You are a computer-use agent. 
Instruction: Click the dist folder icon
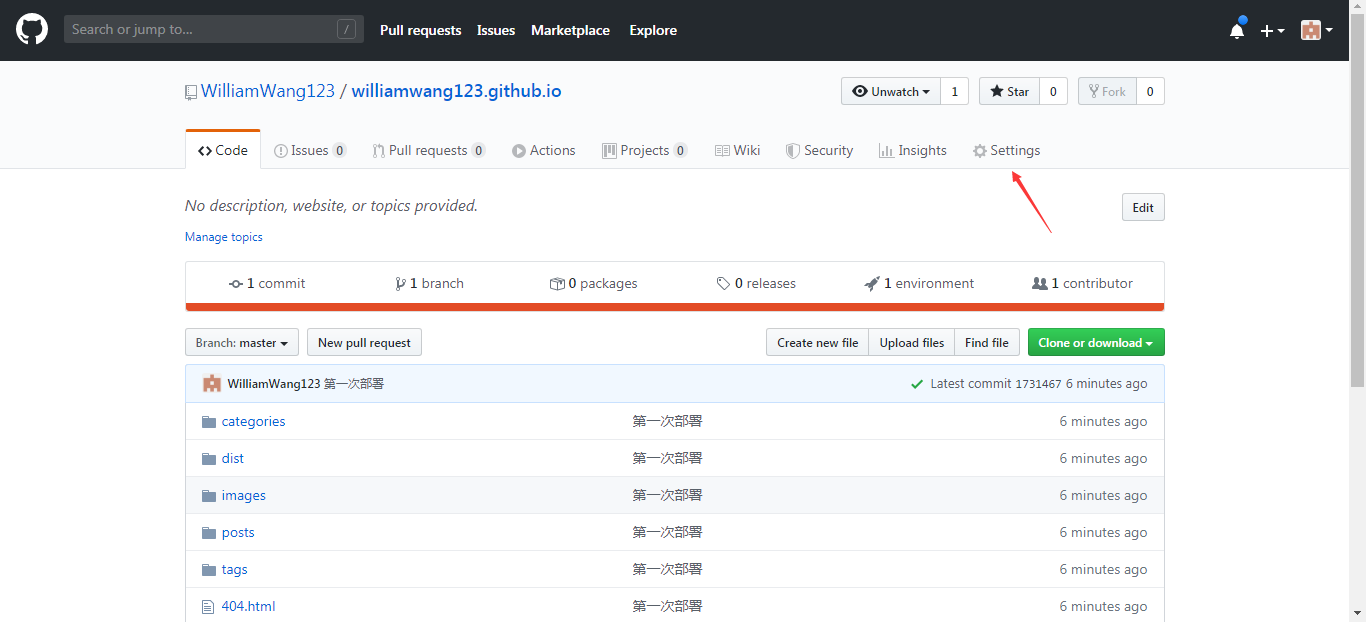[x=209, y=459]
